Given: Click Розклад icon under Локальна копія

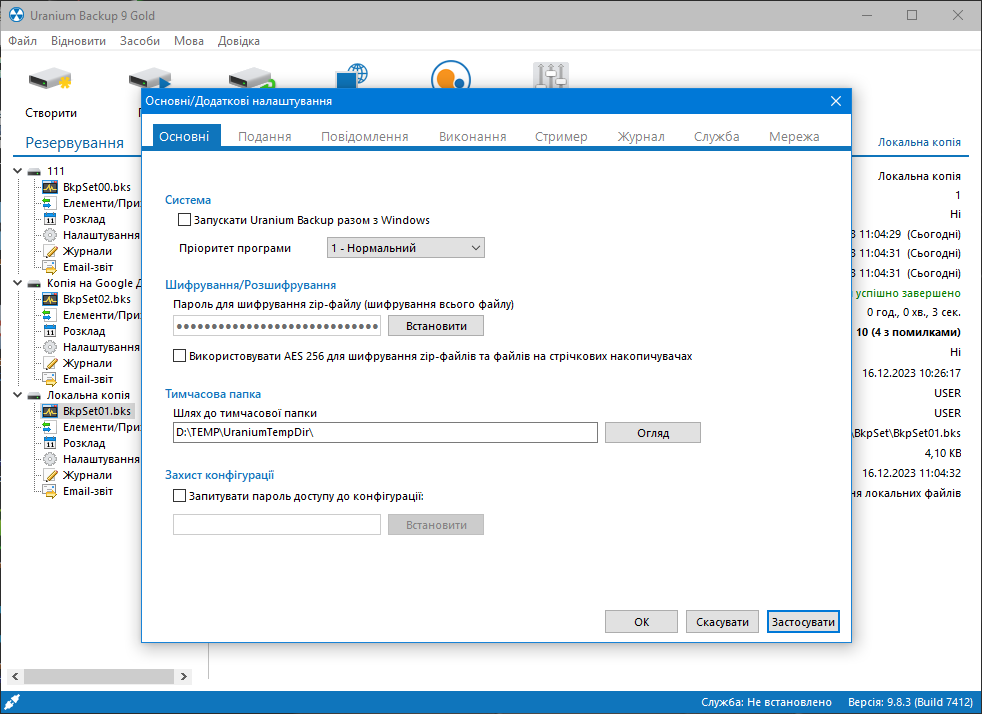Looking at the screenshot, I should click(x=50, y=443).
